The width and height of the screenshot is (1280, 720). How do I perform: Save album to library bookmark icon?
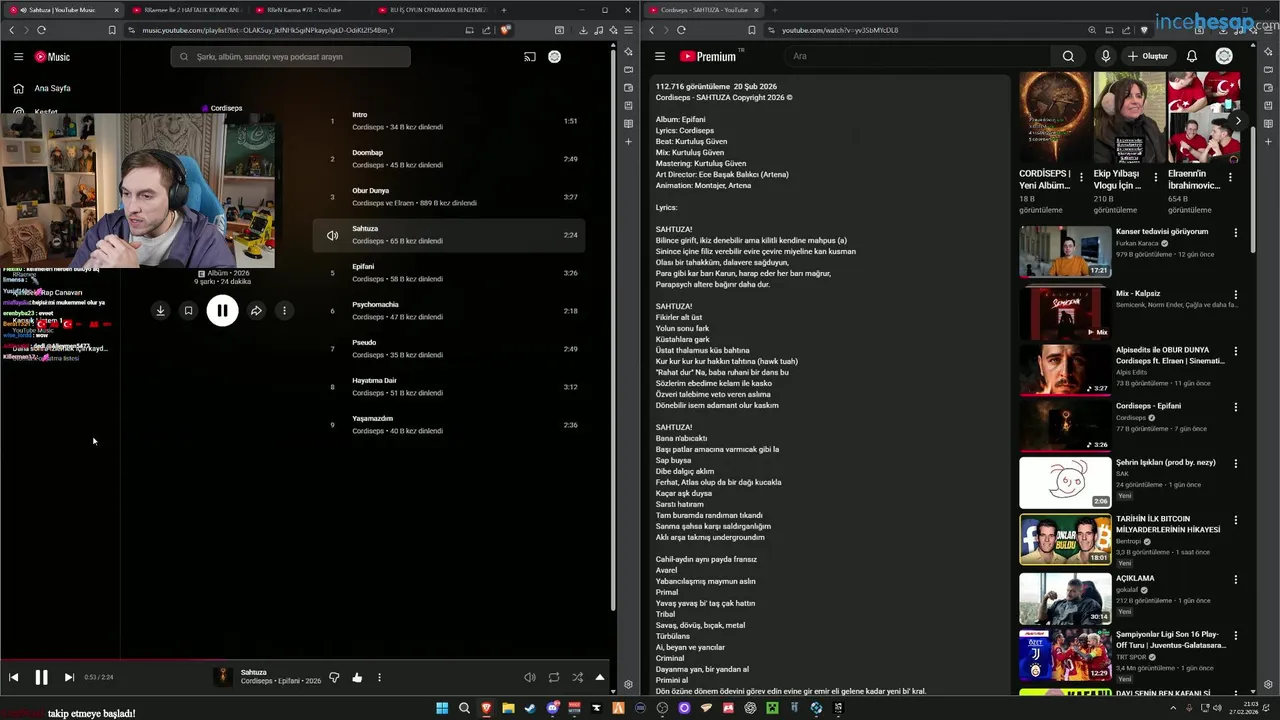coord(188,311)
